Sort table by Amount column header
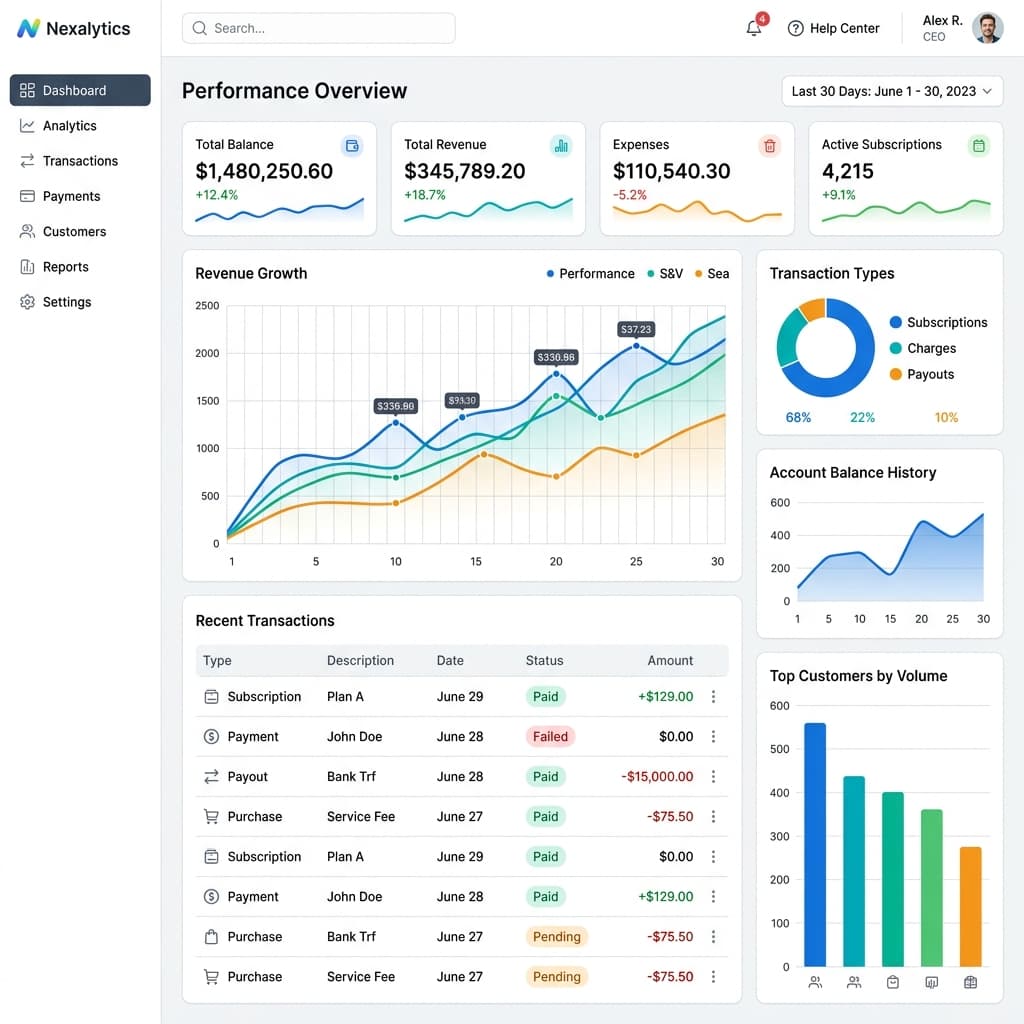 (670, 660)
